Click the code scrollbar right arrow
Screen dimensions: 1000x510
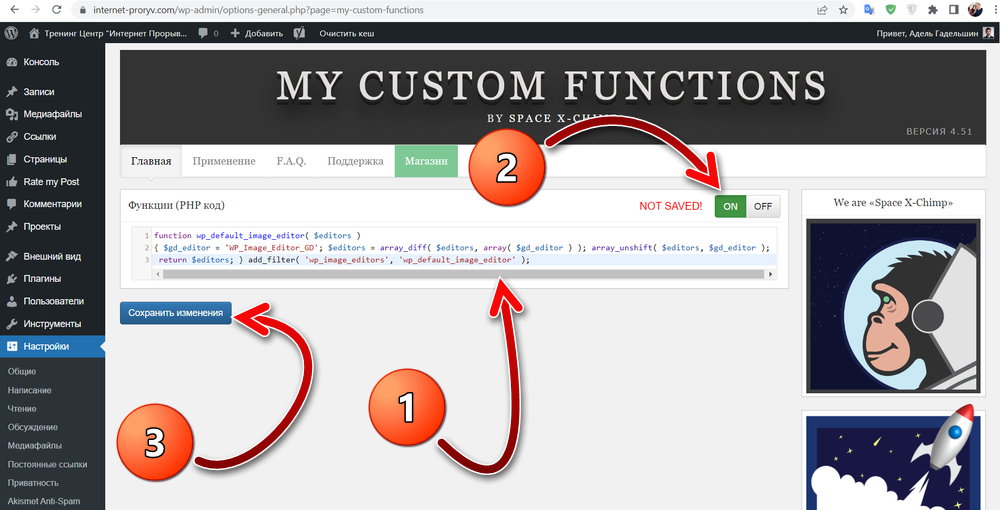click(770, 274)
